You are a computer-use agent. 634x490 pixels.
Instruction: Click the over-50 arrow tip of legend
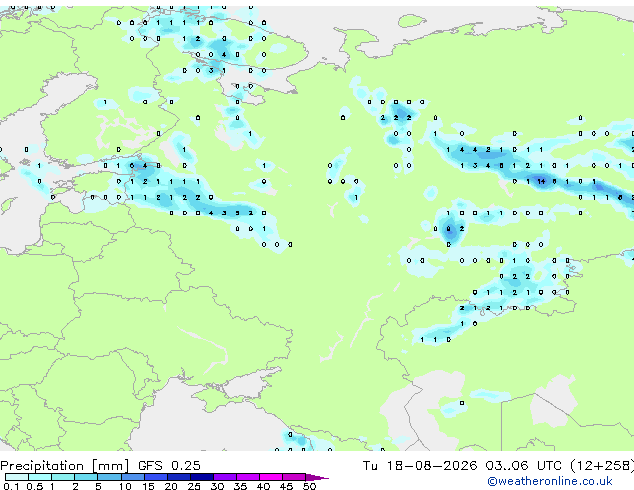(317, 477)
